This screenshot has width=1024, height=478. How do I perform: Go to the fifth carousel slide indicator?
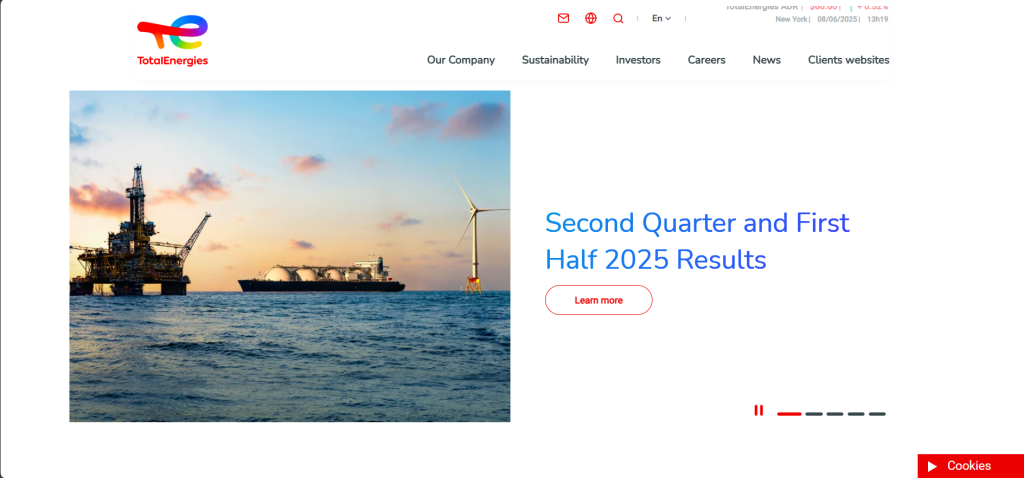click(878, 414)
